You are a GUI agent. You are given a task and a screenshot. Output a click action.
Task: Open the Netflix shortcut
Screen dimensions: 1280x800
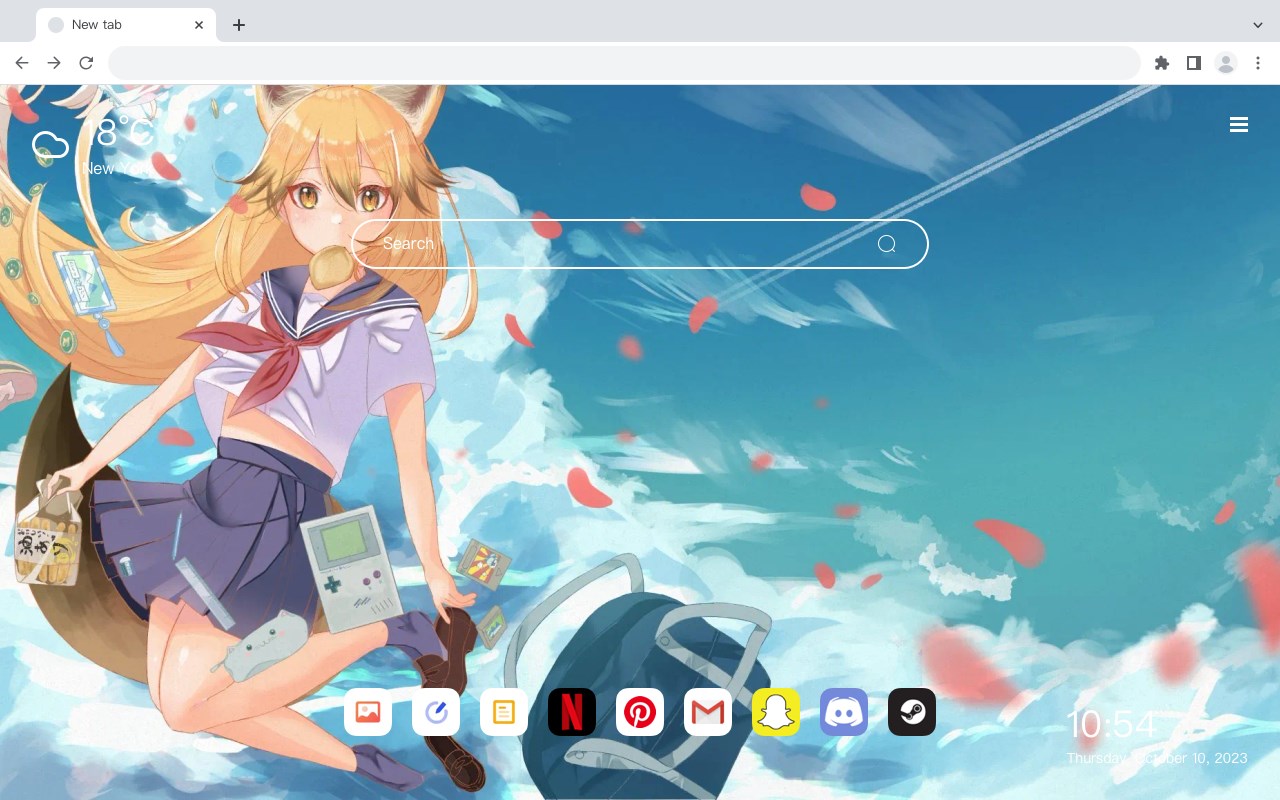click(x=572, y=712)
